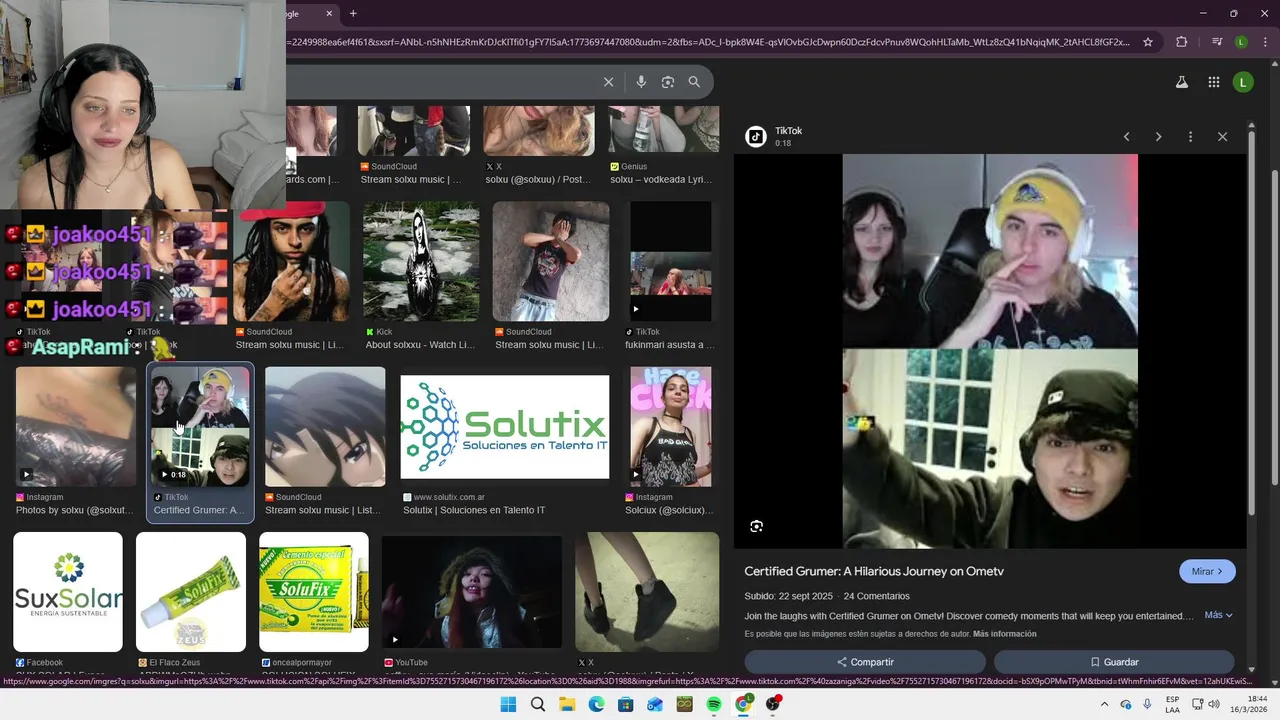
Task: Open 'Certified Grumer' result title
Action: tap(874, 571)
